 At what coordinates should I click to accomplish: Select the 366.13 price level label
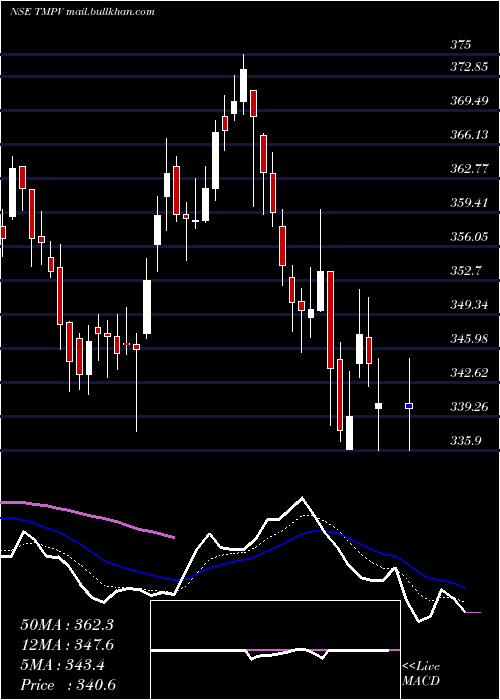[469, 135]
